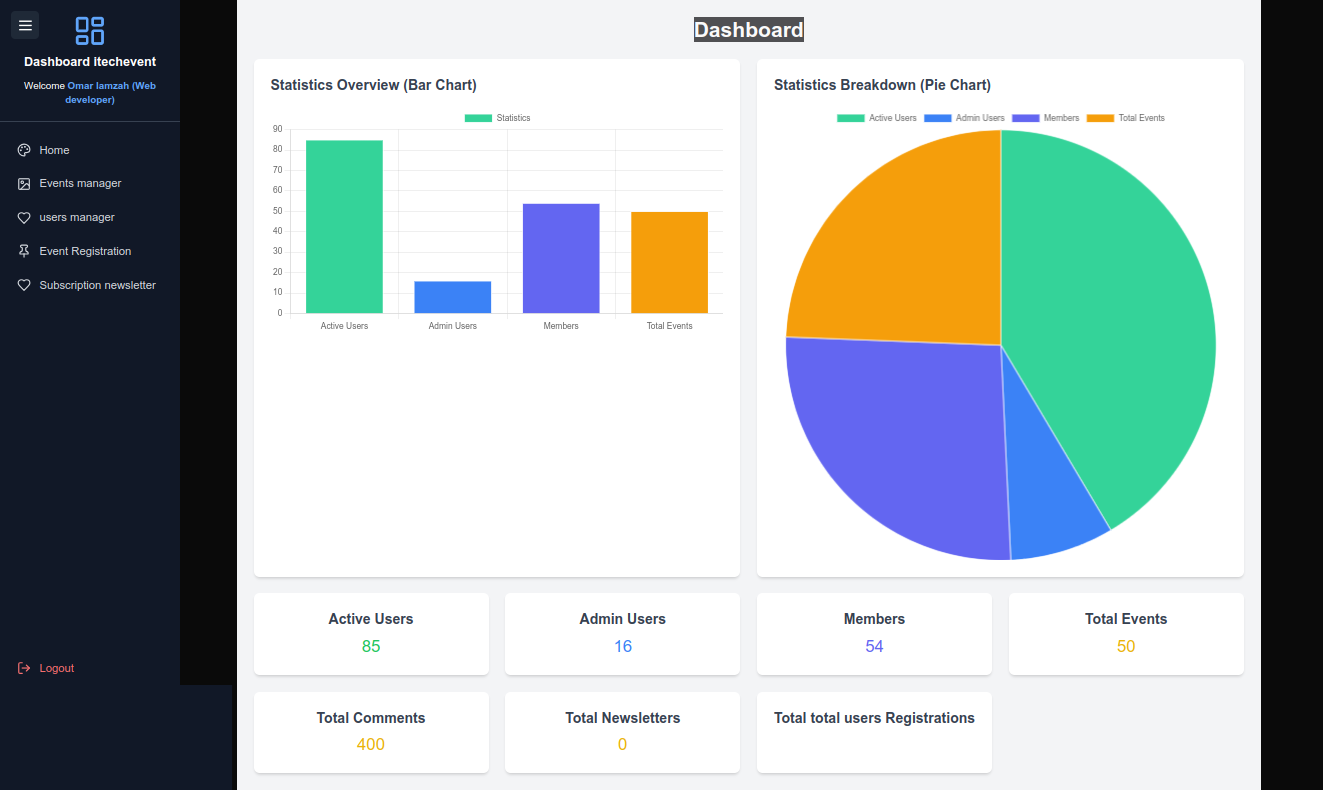This screenshot has width=1323, height=790.
Task: Click the Logout link
Action: click(56, 668)
